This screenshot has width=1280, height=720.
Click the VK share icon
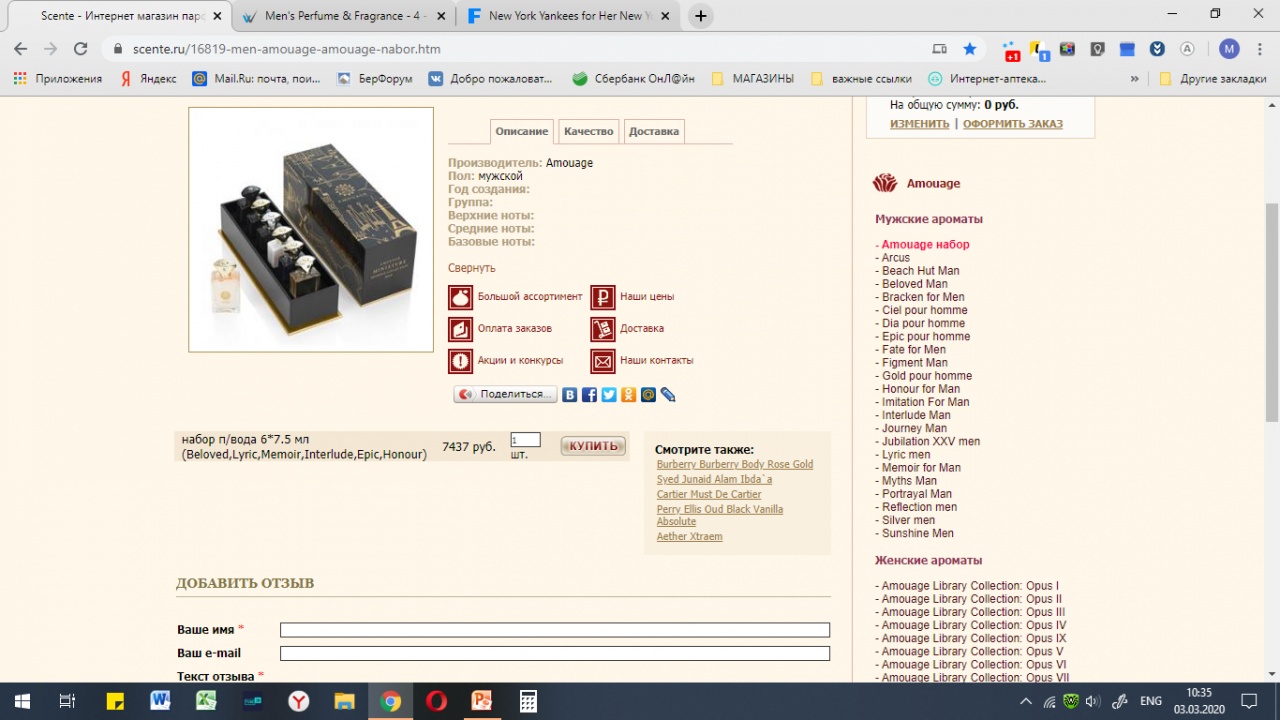click(570, 395)
